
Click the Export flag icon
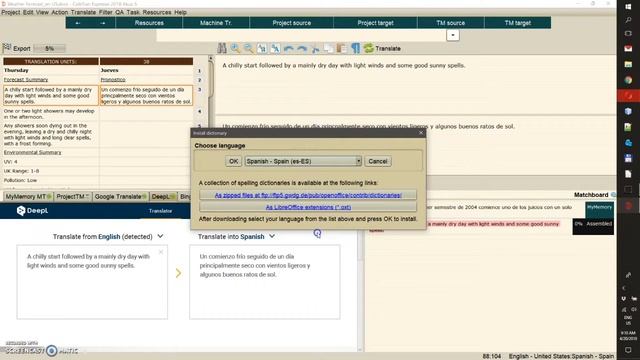pos(7,48)
